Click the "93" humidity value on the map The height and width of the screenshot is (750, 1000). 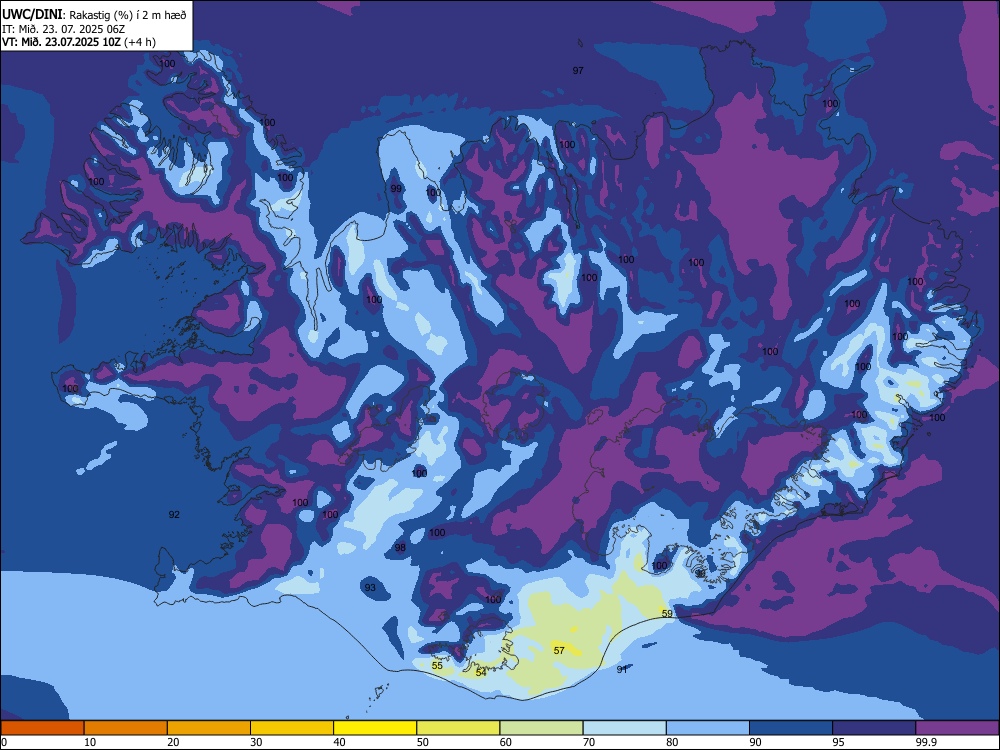tap(370, 587)
